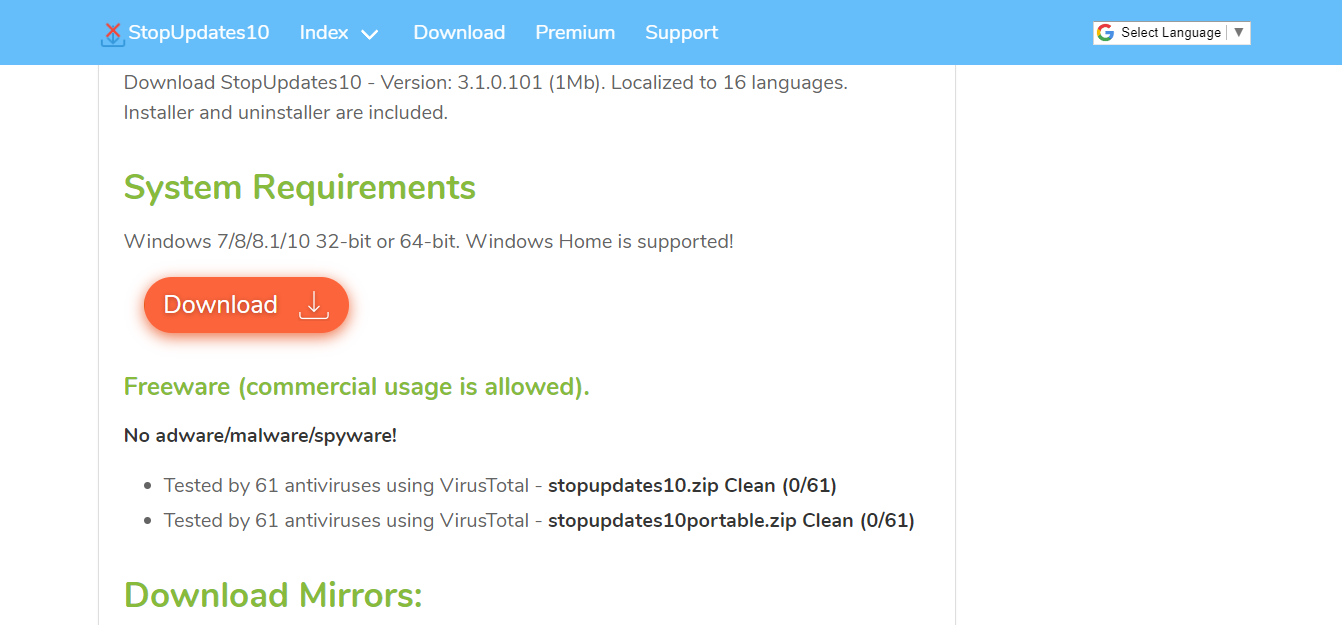Click the Download Mirrors heading
The image size is (1342, 625).
pos(273,595)
